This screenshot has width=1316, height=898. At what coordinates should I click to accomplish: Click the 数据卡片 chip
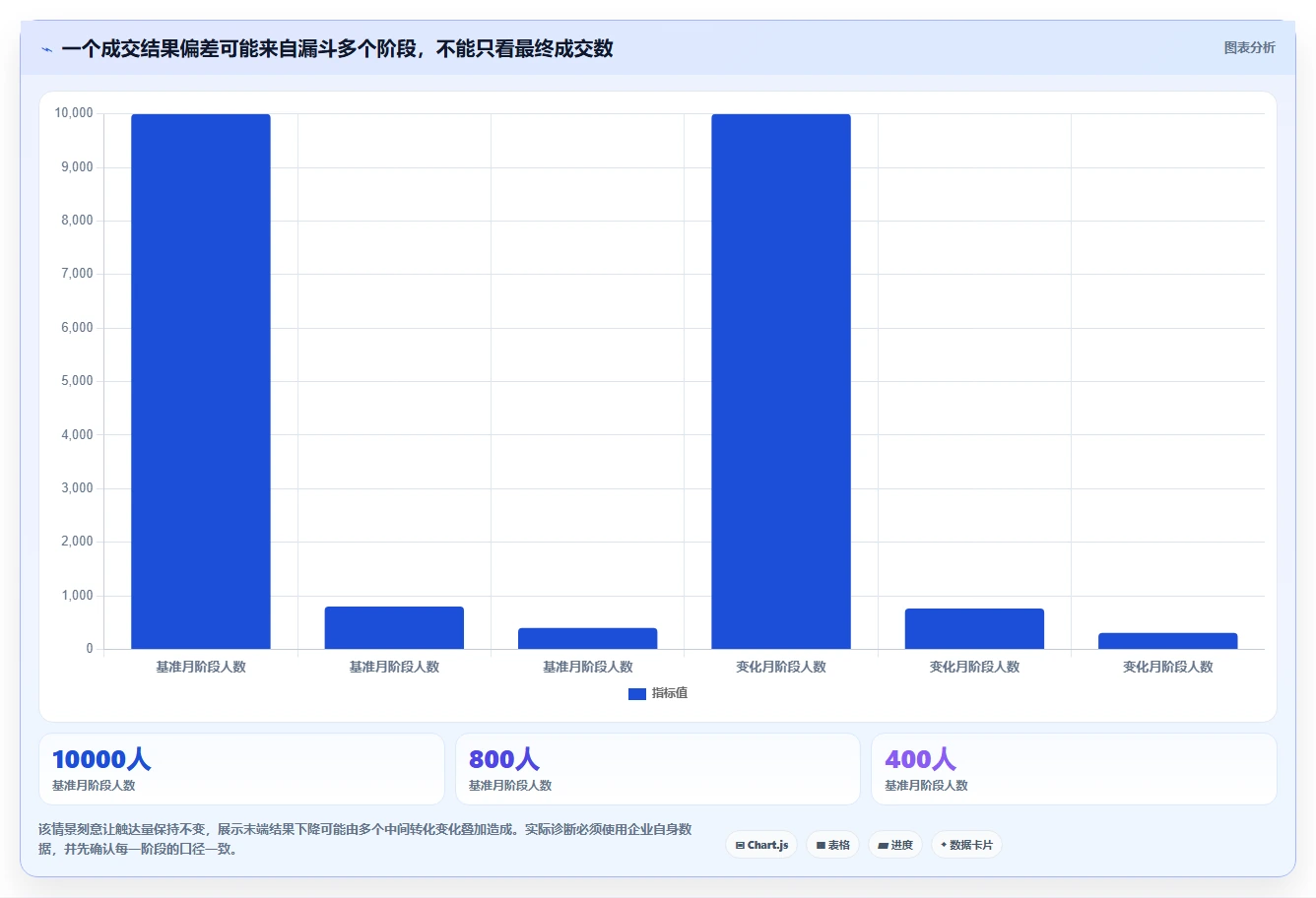coord(966,845)
